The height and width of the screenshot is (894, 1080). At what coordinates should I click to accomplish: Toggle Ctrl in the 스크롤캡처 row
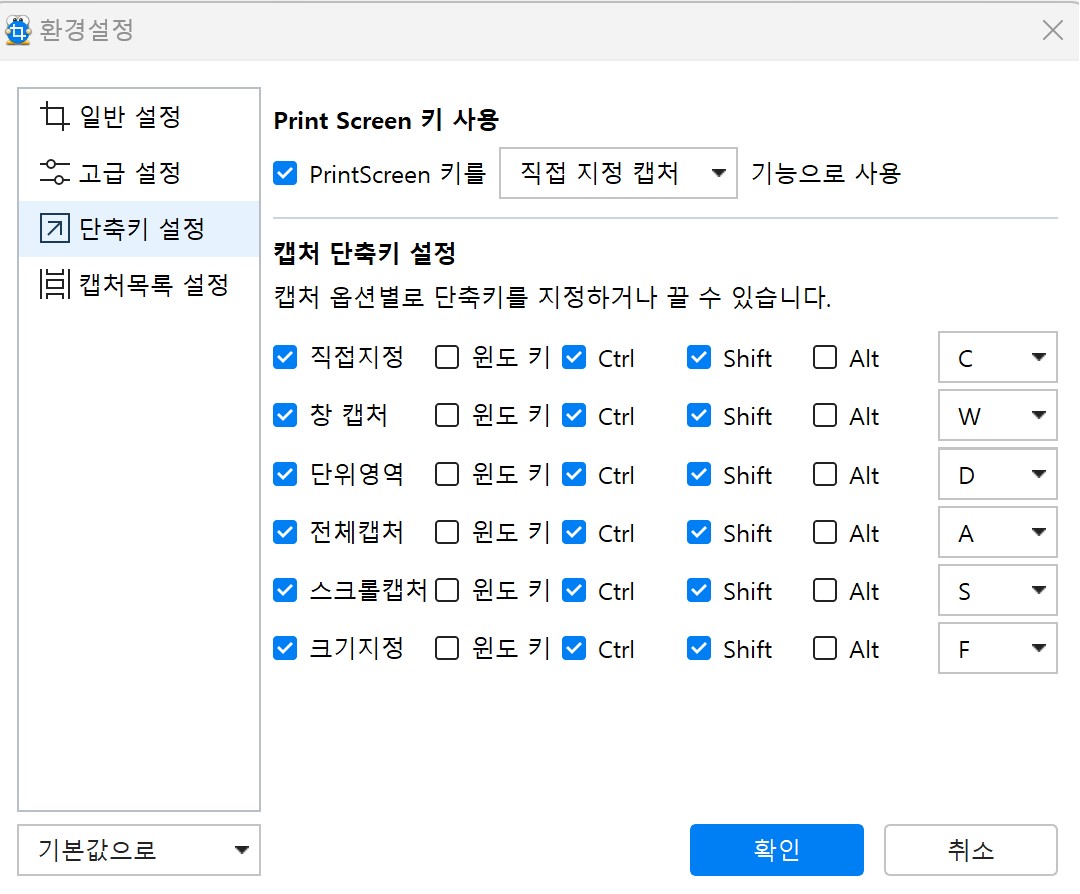[x=574, y=590]
